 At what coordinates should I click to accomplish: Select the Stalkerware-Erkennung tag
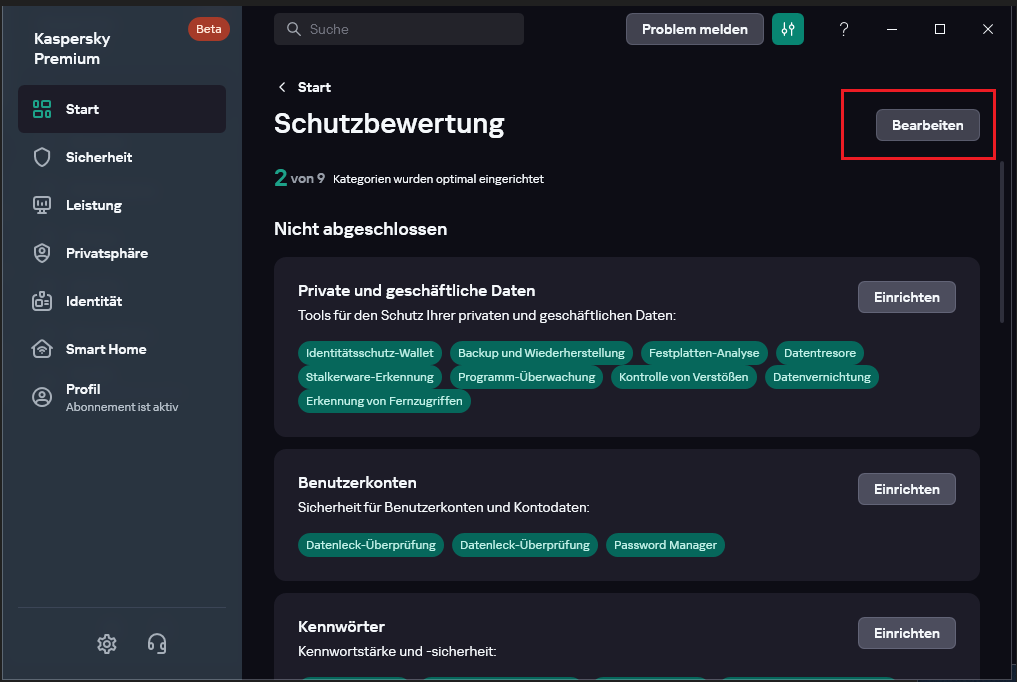370,377
